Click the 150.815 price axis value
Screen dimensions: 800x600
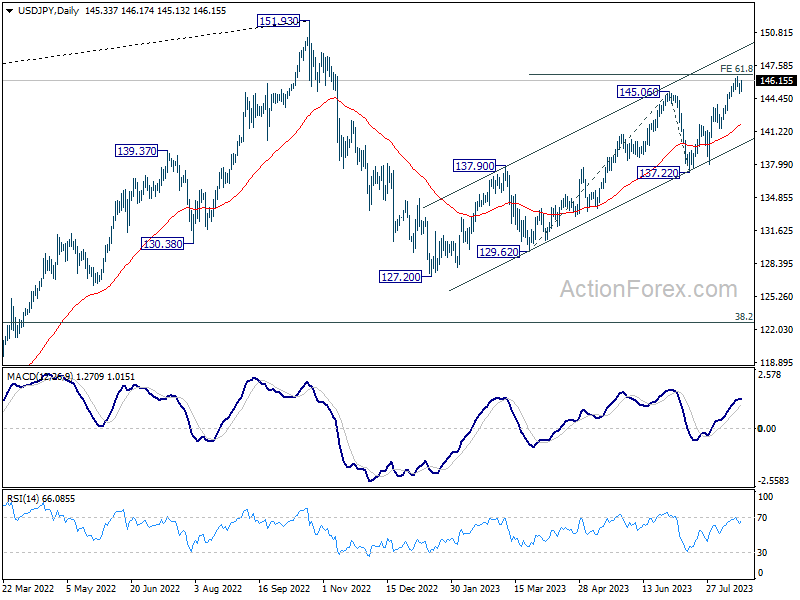(776, 33)
